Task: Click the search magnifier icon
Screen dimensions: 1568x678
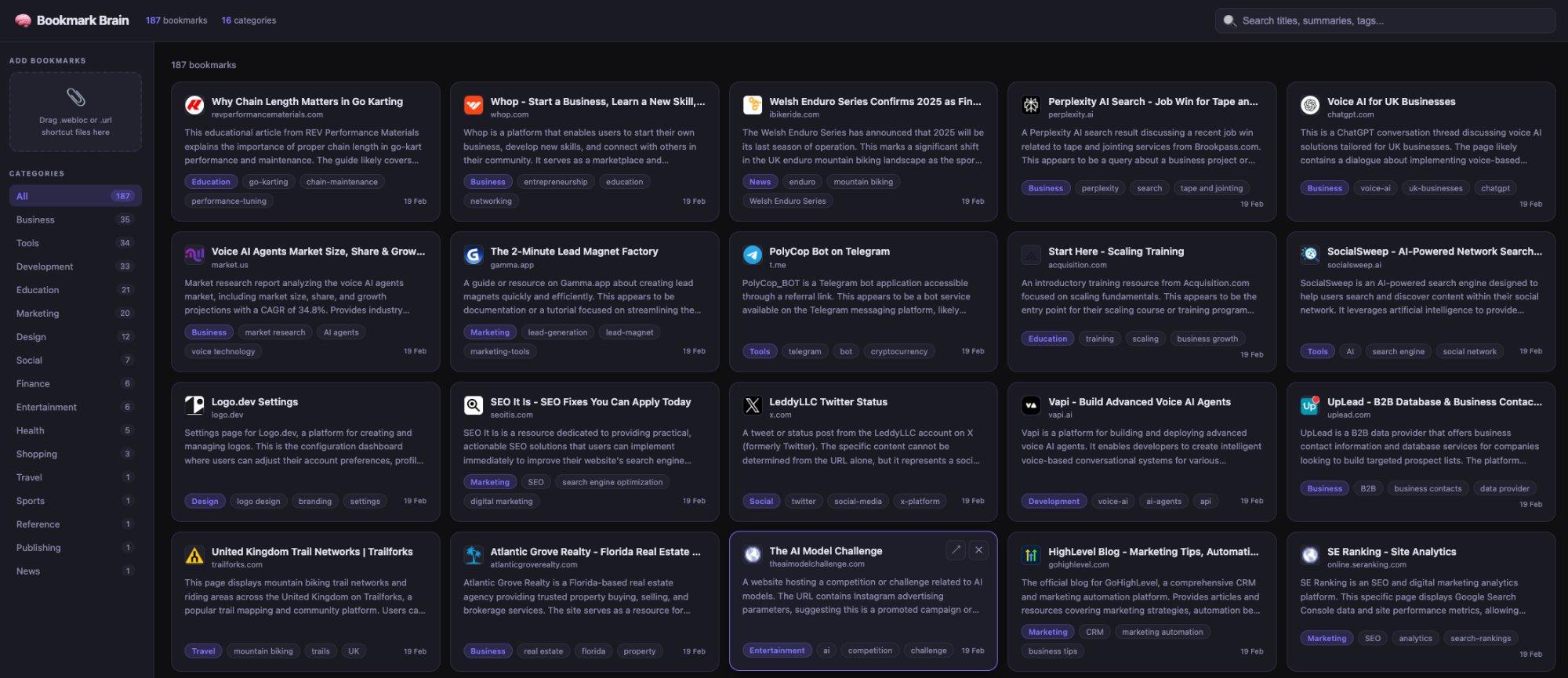Action: (1229, 20)
